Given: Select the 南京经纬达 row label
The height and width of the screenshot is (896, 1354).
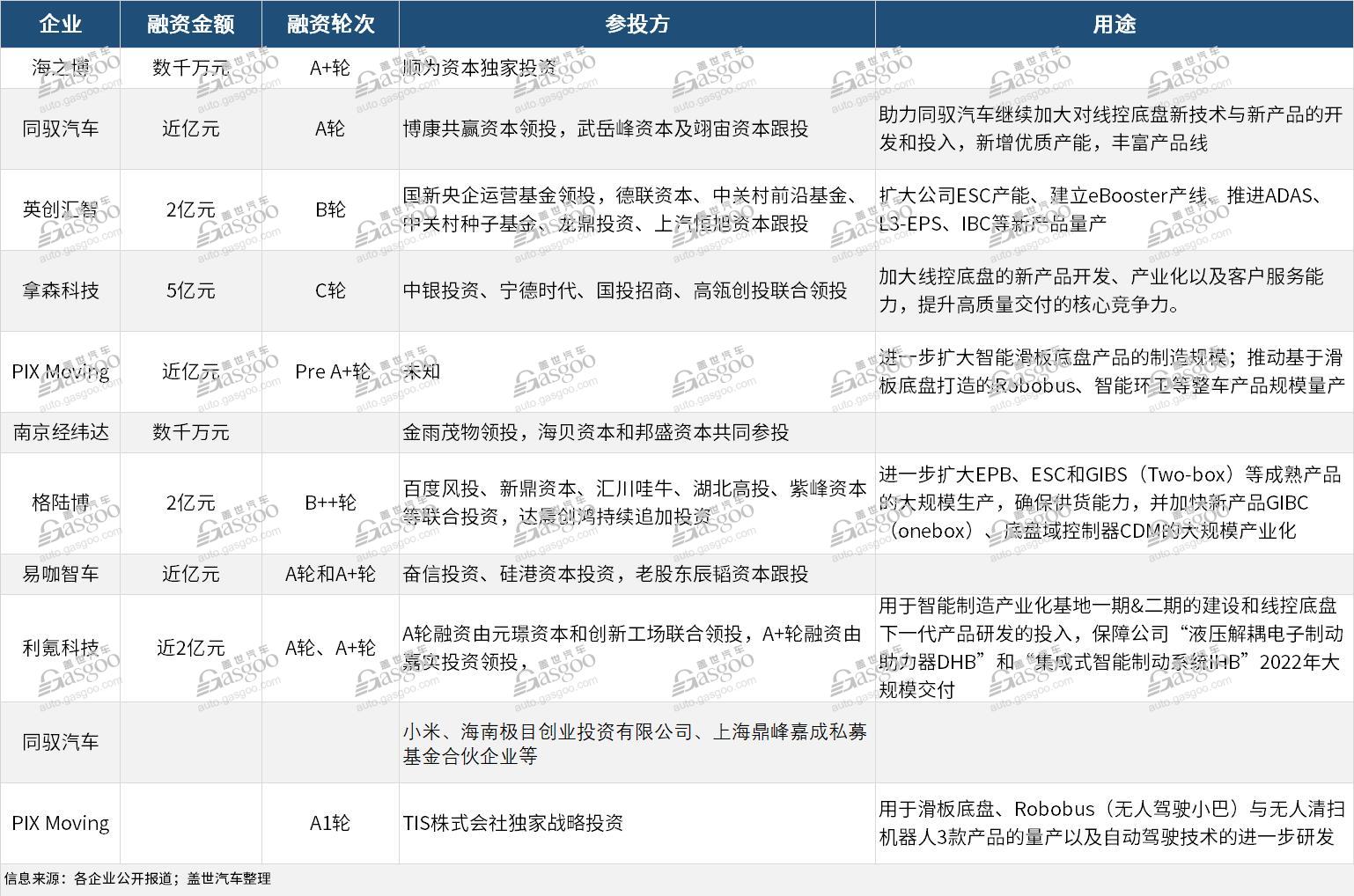Looking at the screenshot, I should (x=60, y=432).
